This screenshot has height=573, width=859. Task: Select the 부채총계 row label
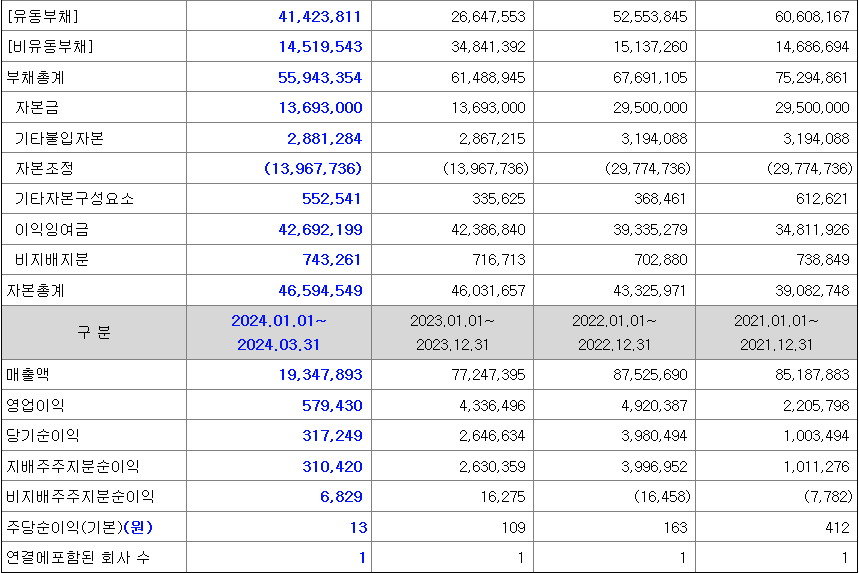35,77
